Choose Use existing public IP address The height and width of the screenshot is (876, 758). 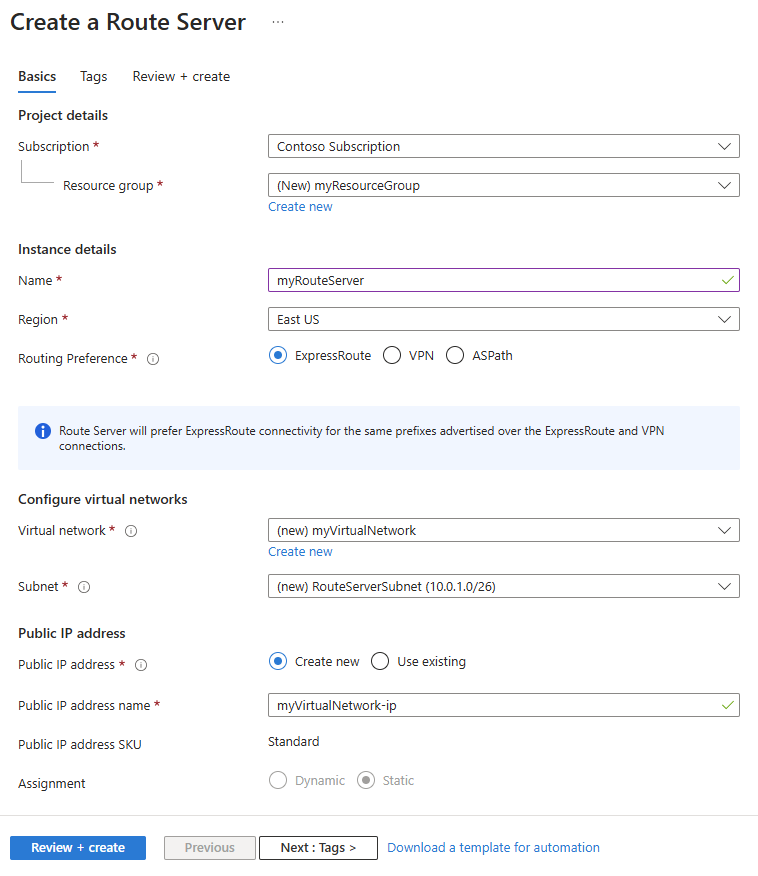point(380,661)
